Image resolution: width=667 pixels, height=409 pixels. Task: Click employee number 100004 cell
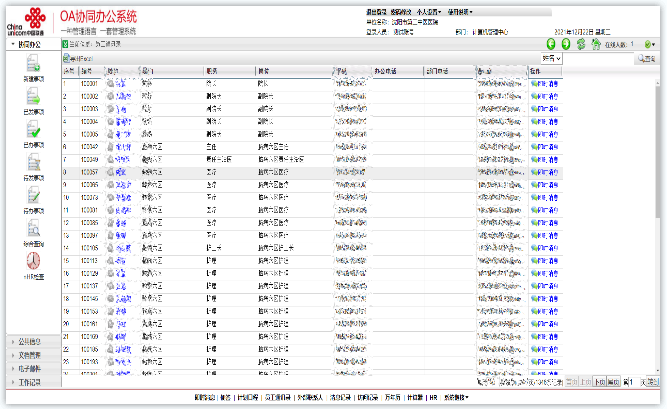(89, 122)
